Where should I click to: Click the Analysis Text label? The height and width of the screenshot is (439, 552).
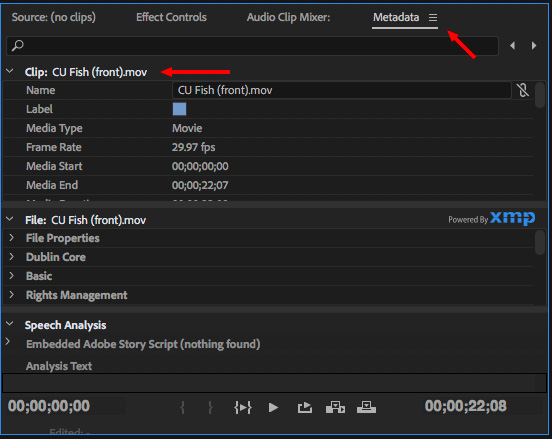pos(59,366)
